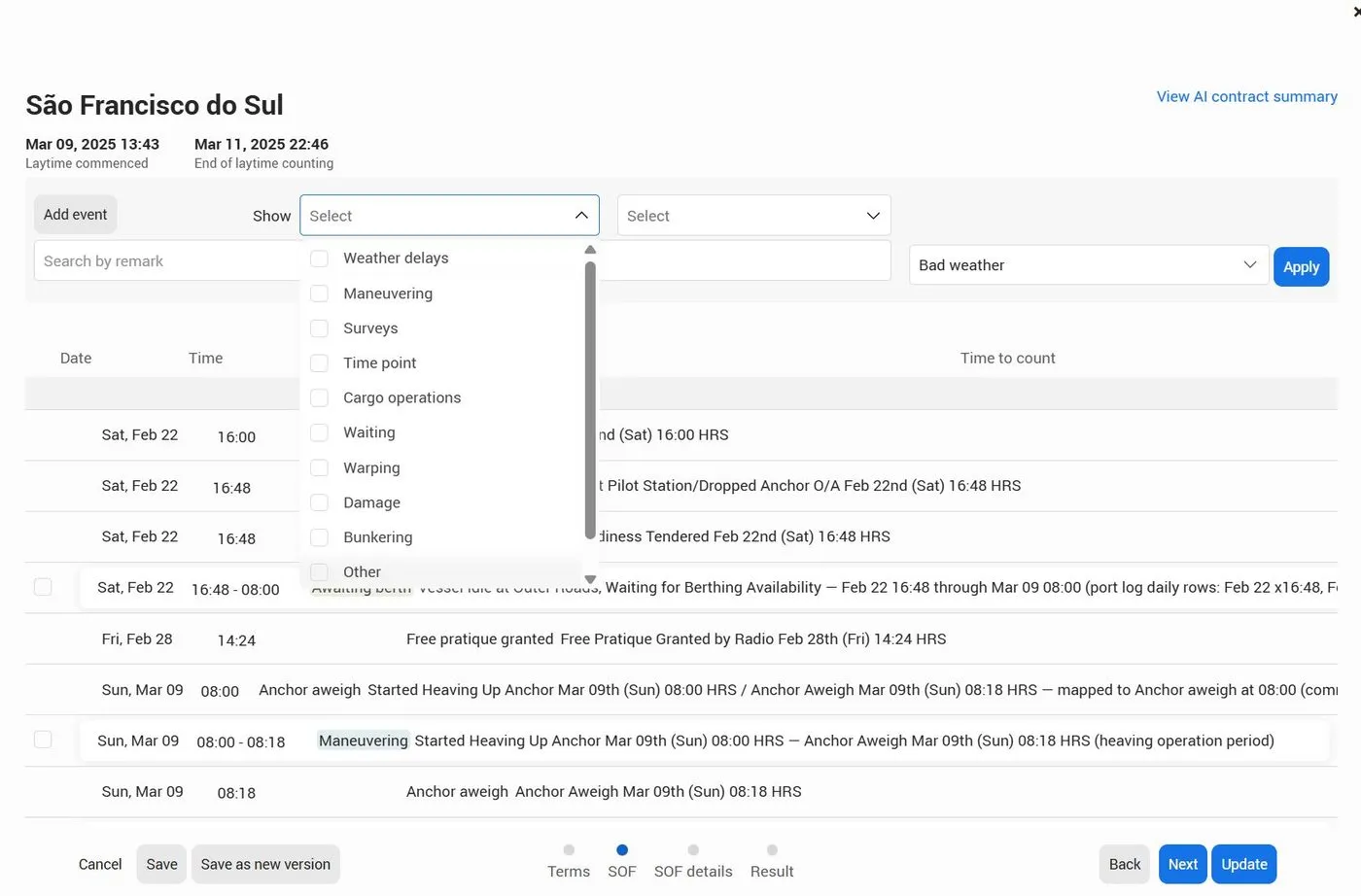Open the second Select dropdown

[x=753, y=216]
